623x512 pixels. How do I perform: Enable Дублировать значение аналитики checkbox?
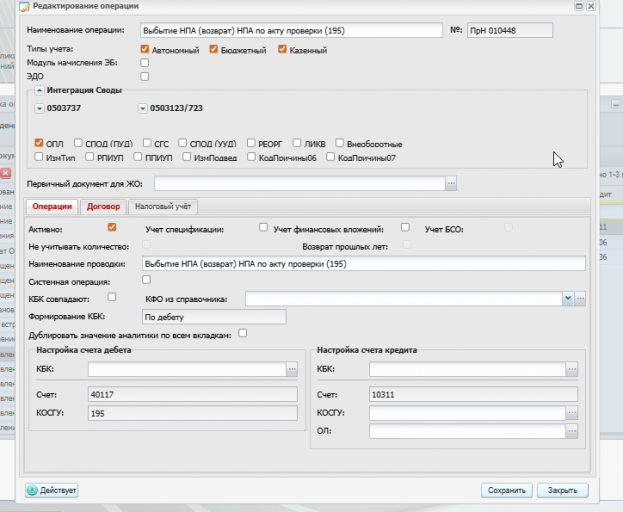click(x=243, y=333)
